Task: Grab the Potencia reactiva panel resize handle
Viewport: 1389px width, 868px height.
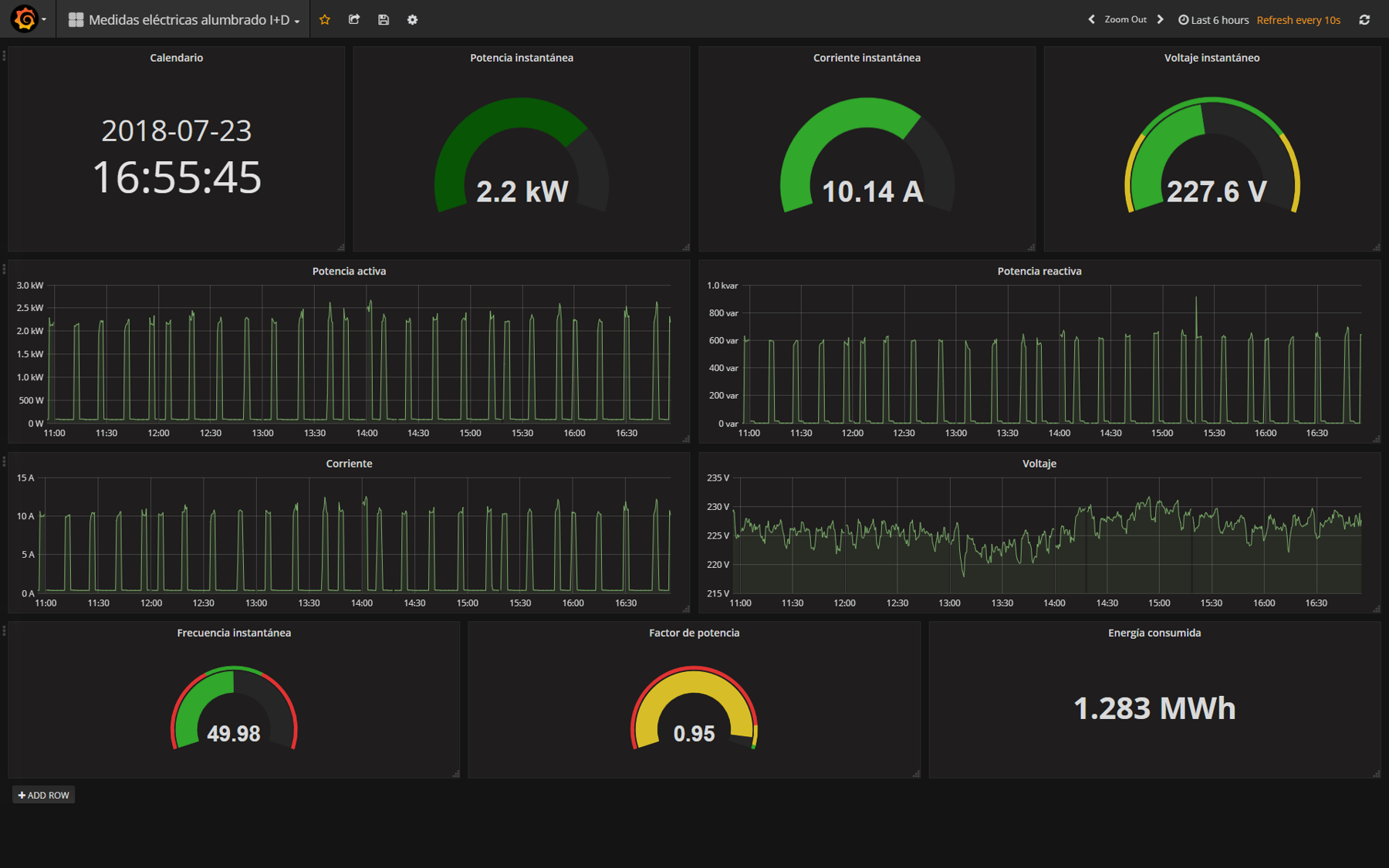Action: pos(1376,439)
